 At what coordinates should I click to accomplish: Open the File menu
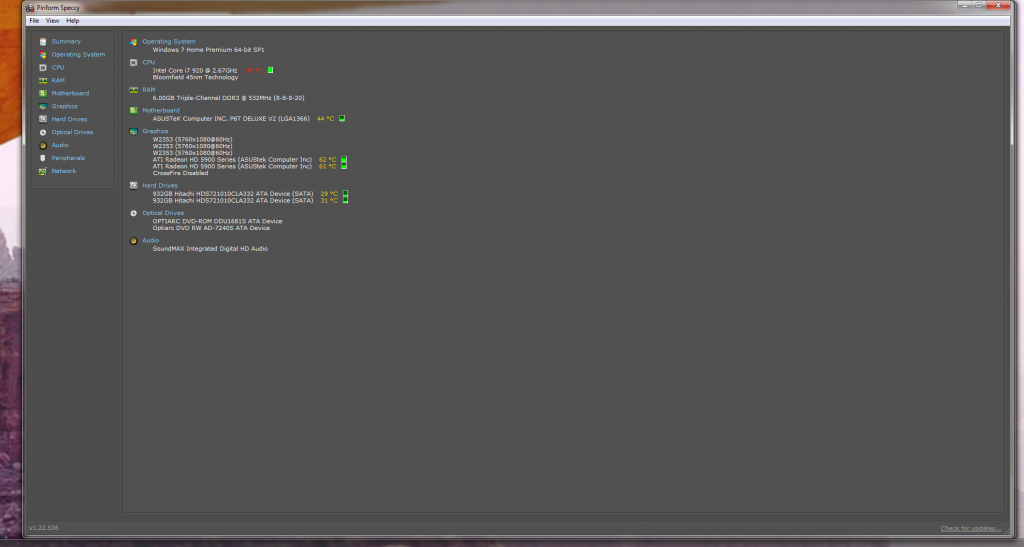tap(34, 21)
